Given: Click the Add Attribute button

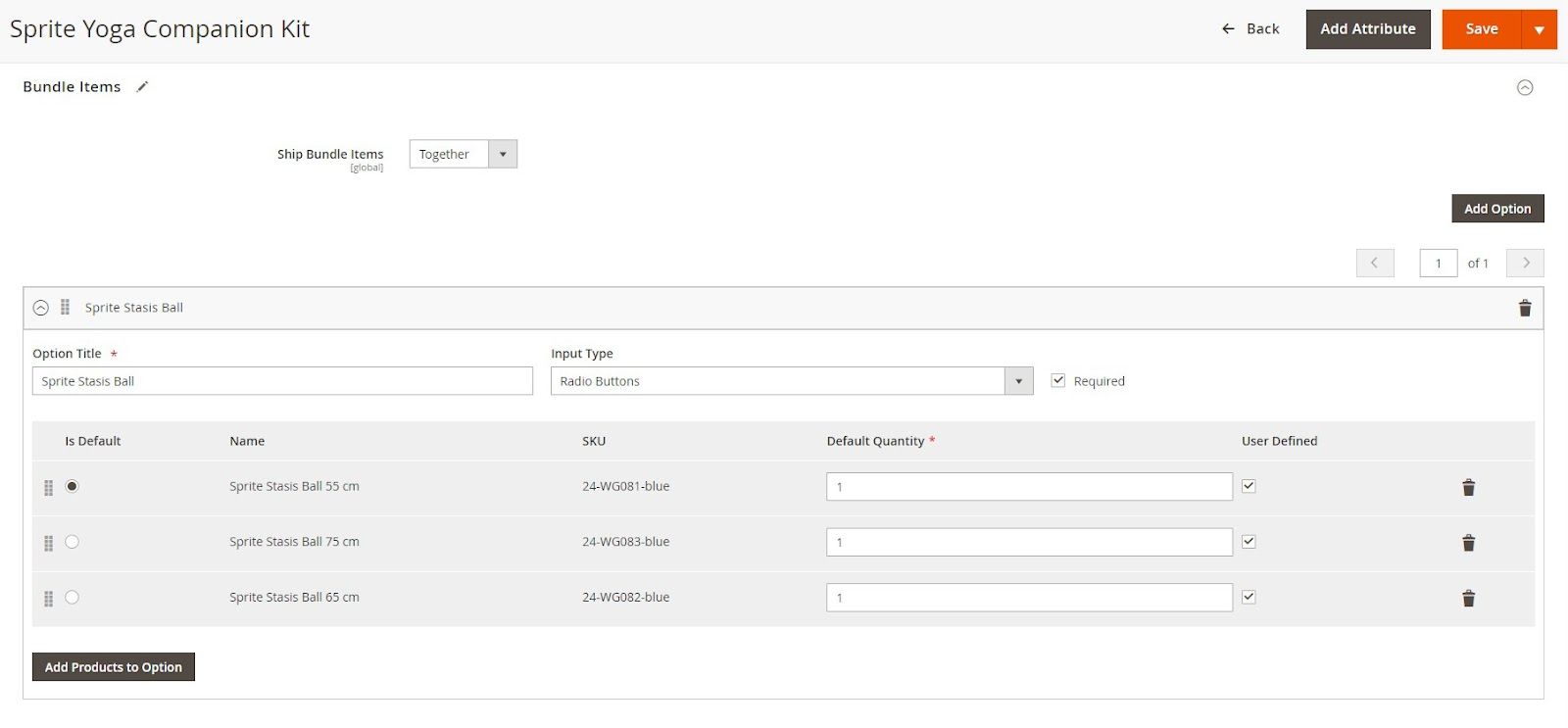Looking at the screenshot, I should pos(1368,29).
